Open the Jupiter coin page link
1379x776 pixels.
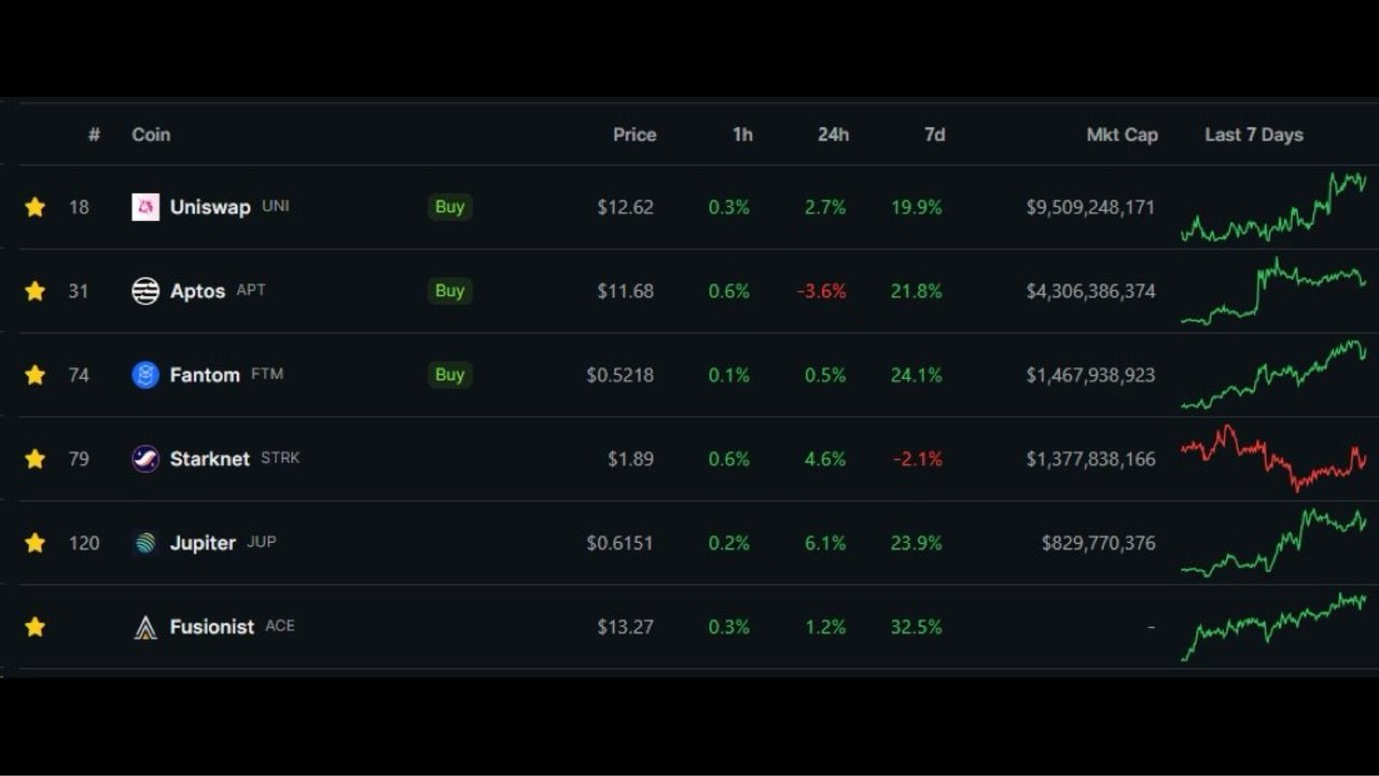point(203,543)
